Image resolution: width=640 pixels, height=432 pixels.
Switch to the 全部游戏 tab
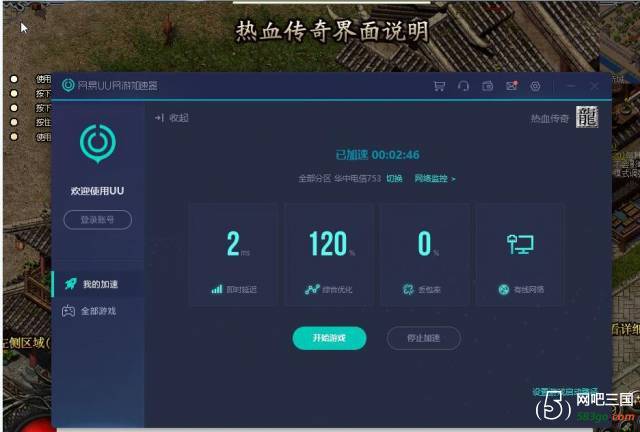click(x=98, y=311)
